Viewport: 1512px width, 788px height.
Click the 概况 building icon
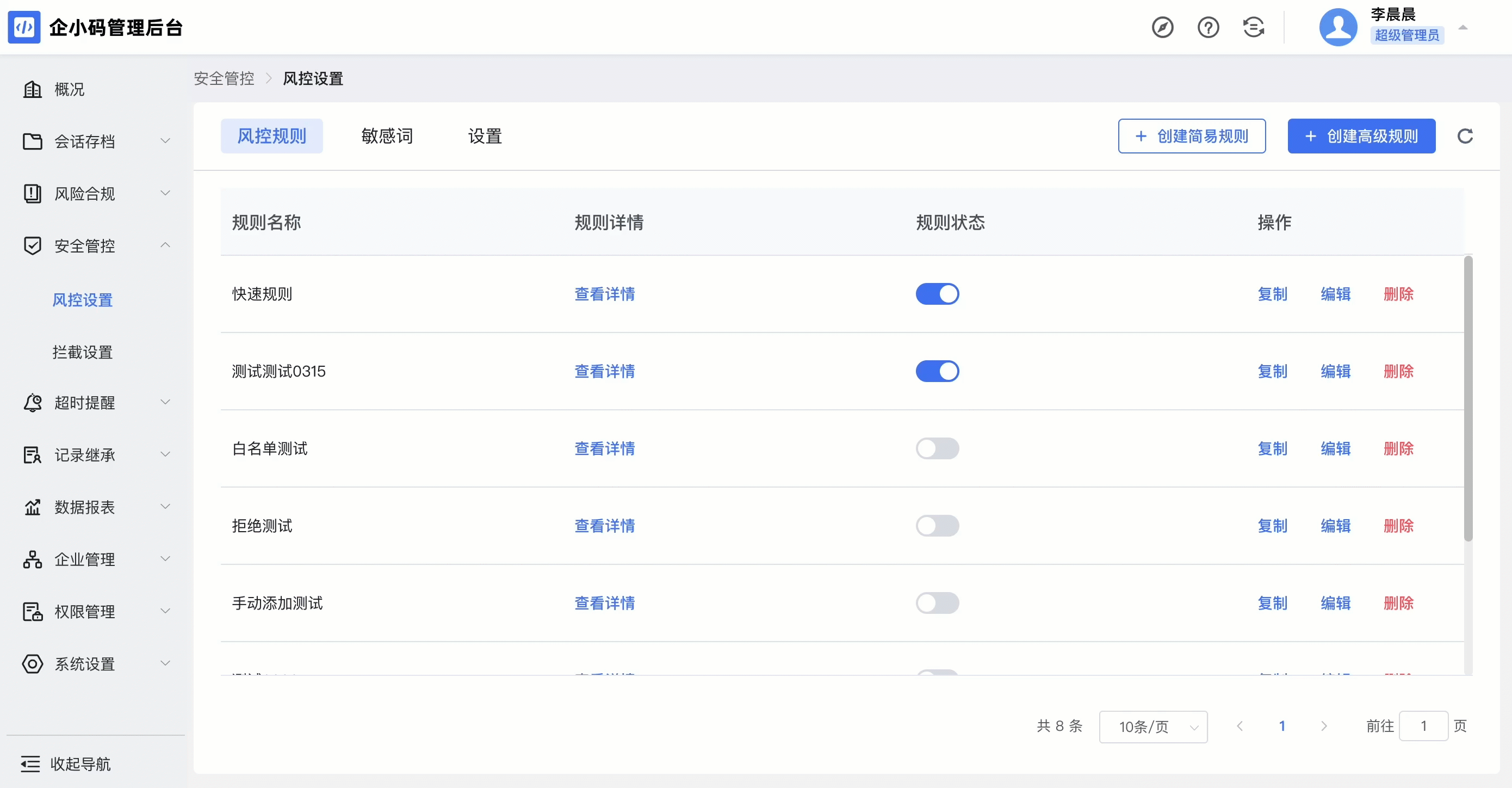(x=32, y=89)
